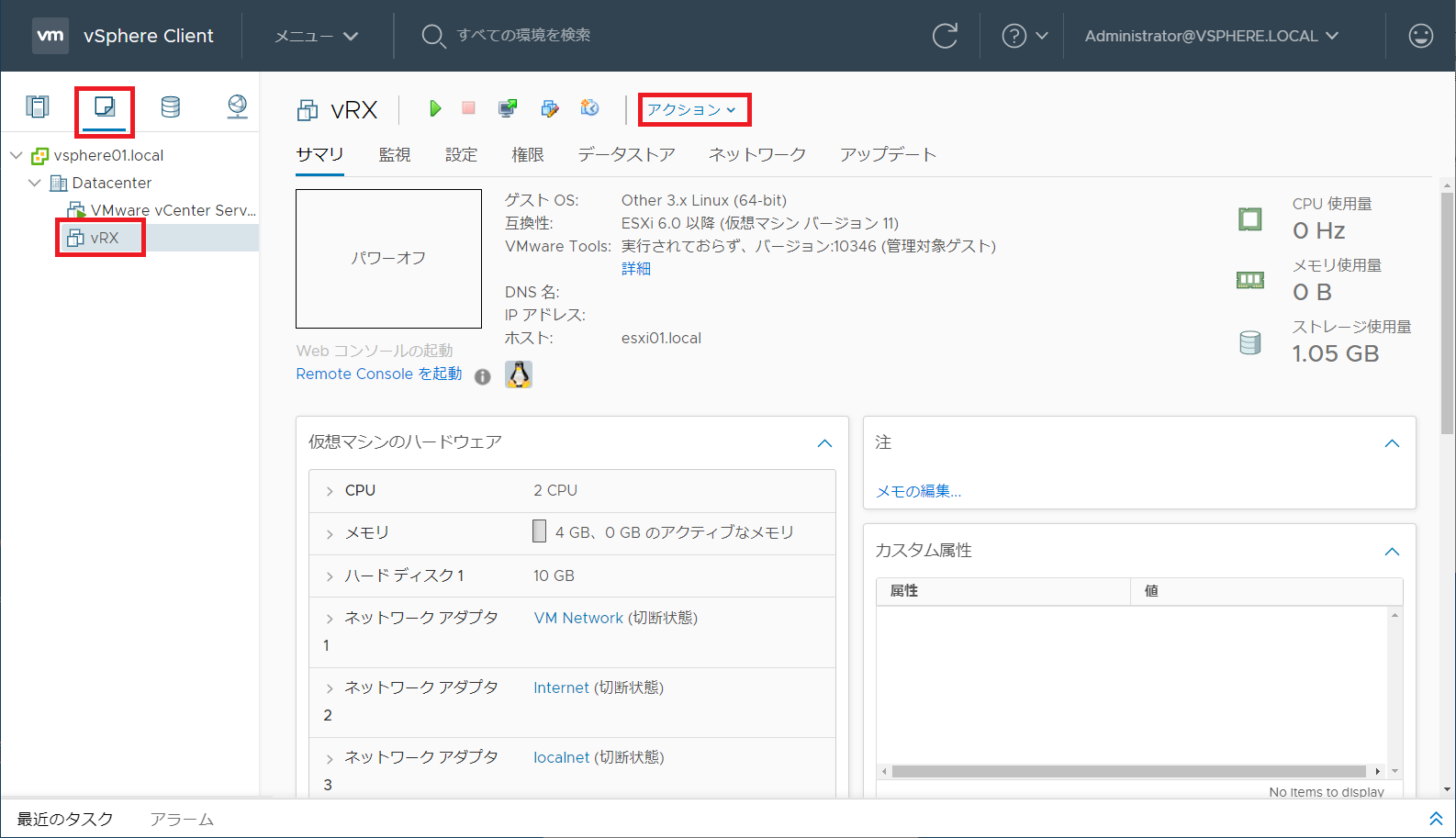Click the main page vertical scrollbar
Screen dimensions: 1456x838
point(1448,312)
